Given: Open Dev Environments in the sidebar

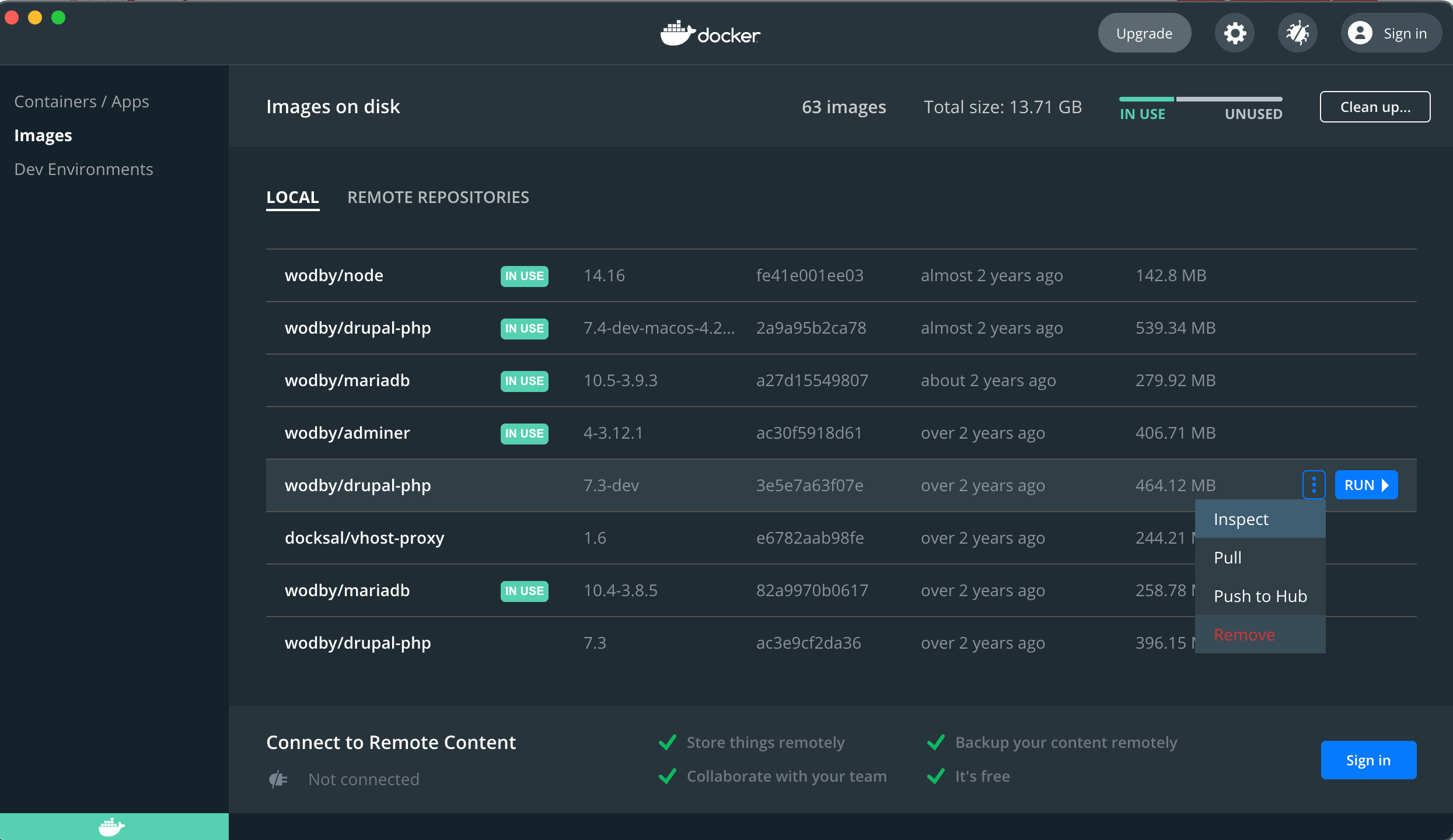Looking at the screenshot, I should [83, 169].
